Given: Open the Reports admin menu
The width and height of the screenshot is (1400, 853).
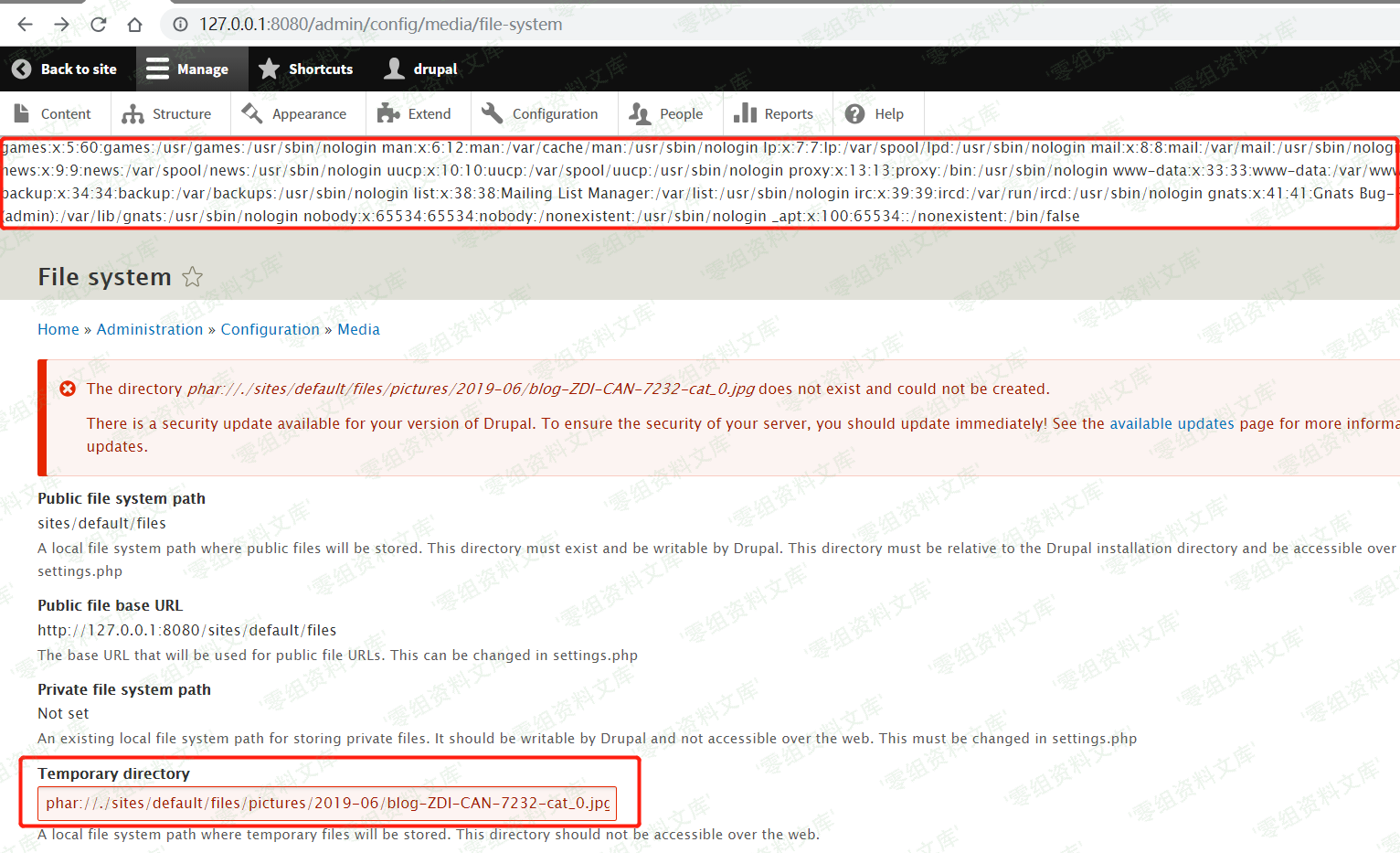Looking at the screenshot, I should pyautogui.click(x=773, y=114).
